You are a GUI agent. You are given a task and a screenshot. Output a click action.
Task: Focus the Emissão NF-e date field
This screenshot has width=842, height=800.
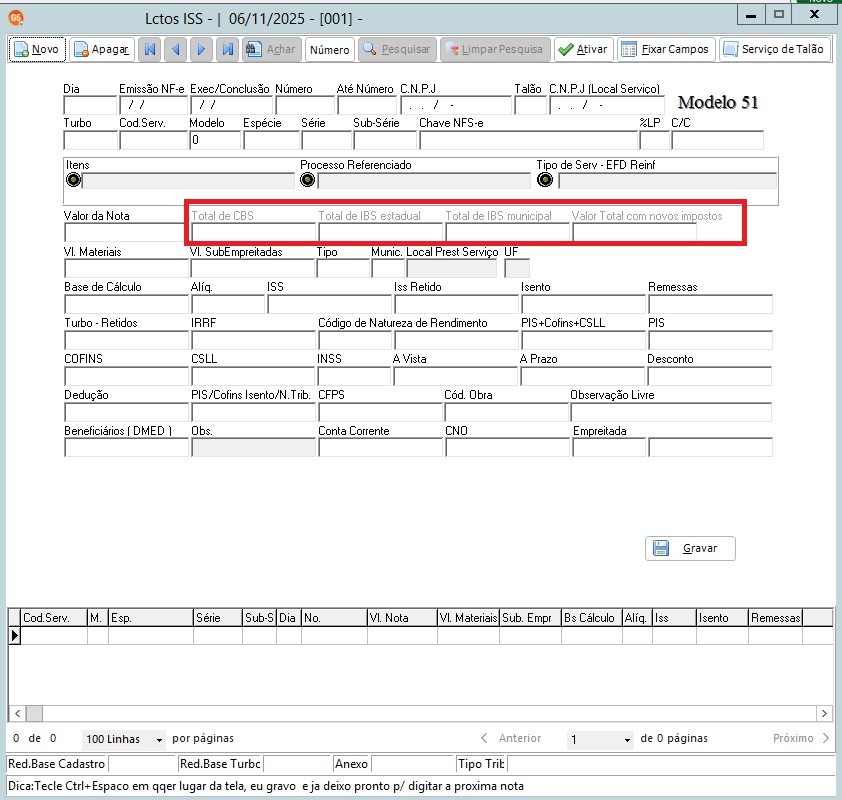pos(154,105)
